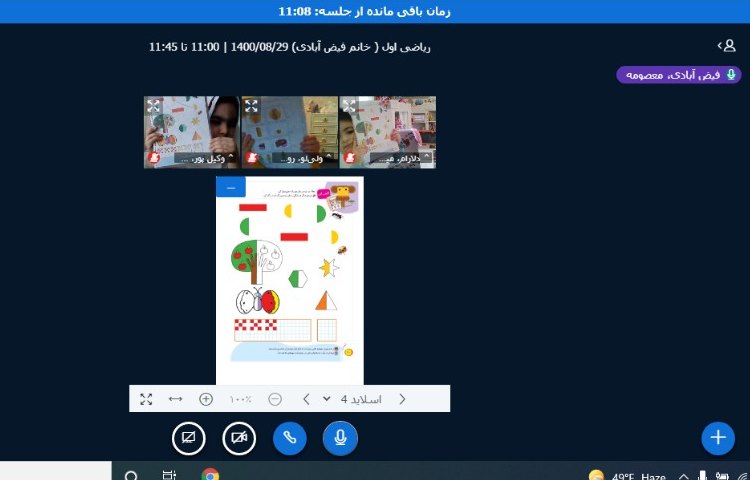
Task: Expand دلارام webcam to fullscreen
Action: click(x=349, y=106)
